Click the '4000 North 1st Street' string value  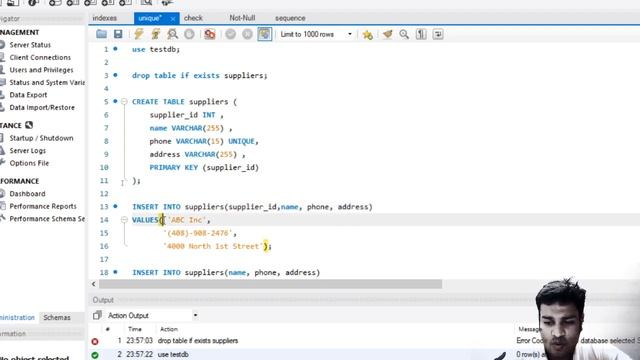213,246
